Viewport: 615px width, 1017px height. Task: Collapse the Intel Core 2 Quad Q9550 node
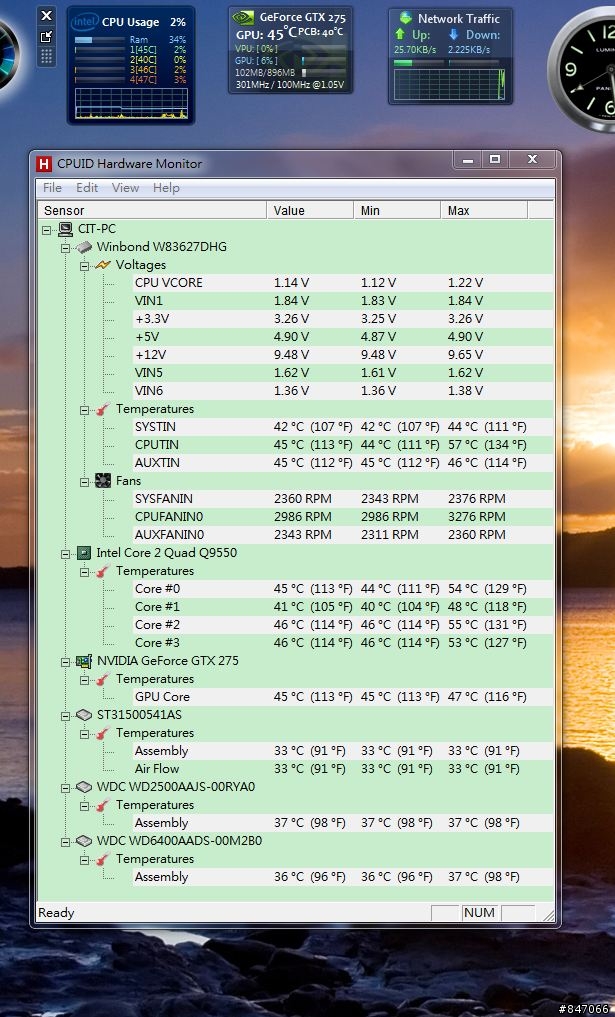(x=65, y=554)
